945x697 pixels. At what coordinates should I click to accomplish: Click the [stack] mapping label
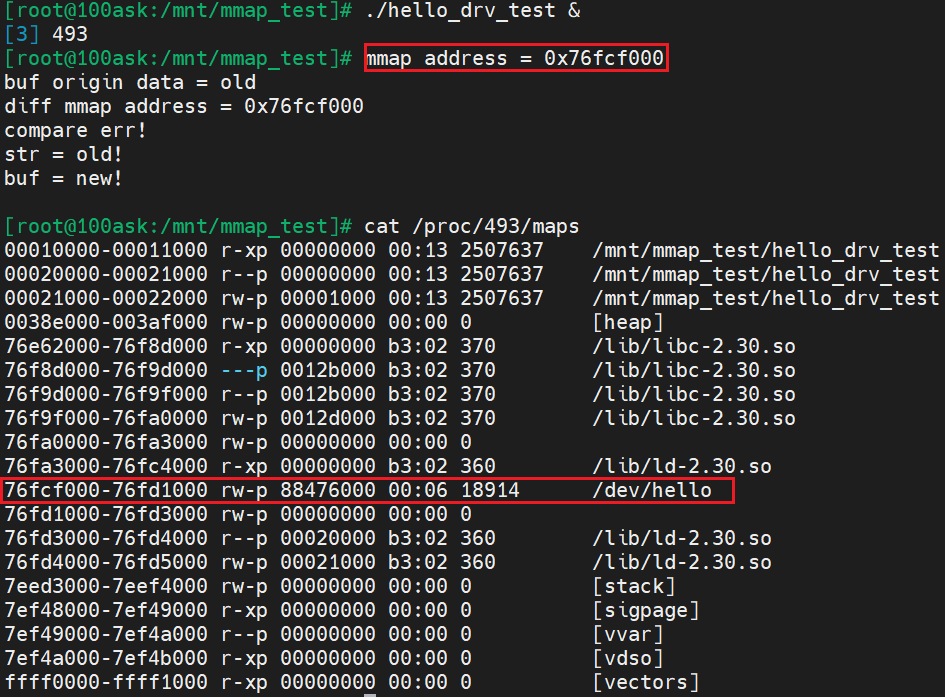(634, 586)
